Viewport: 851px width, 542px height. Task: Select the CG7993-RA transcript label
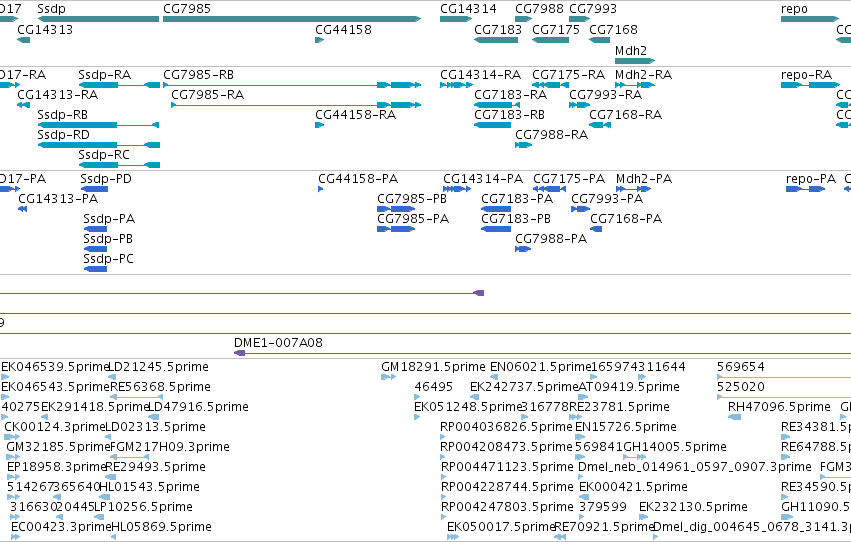(606, 94)
